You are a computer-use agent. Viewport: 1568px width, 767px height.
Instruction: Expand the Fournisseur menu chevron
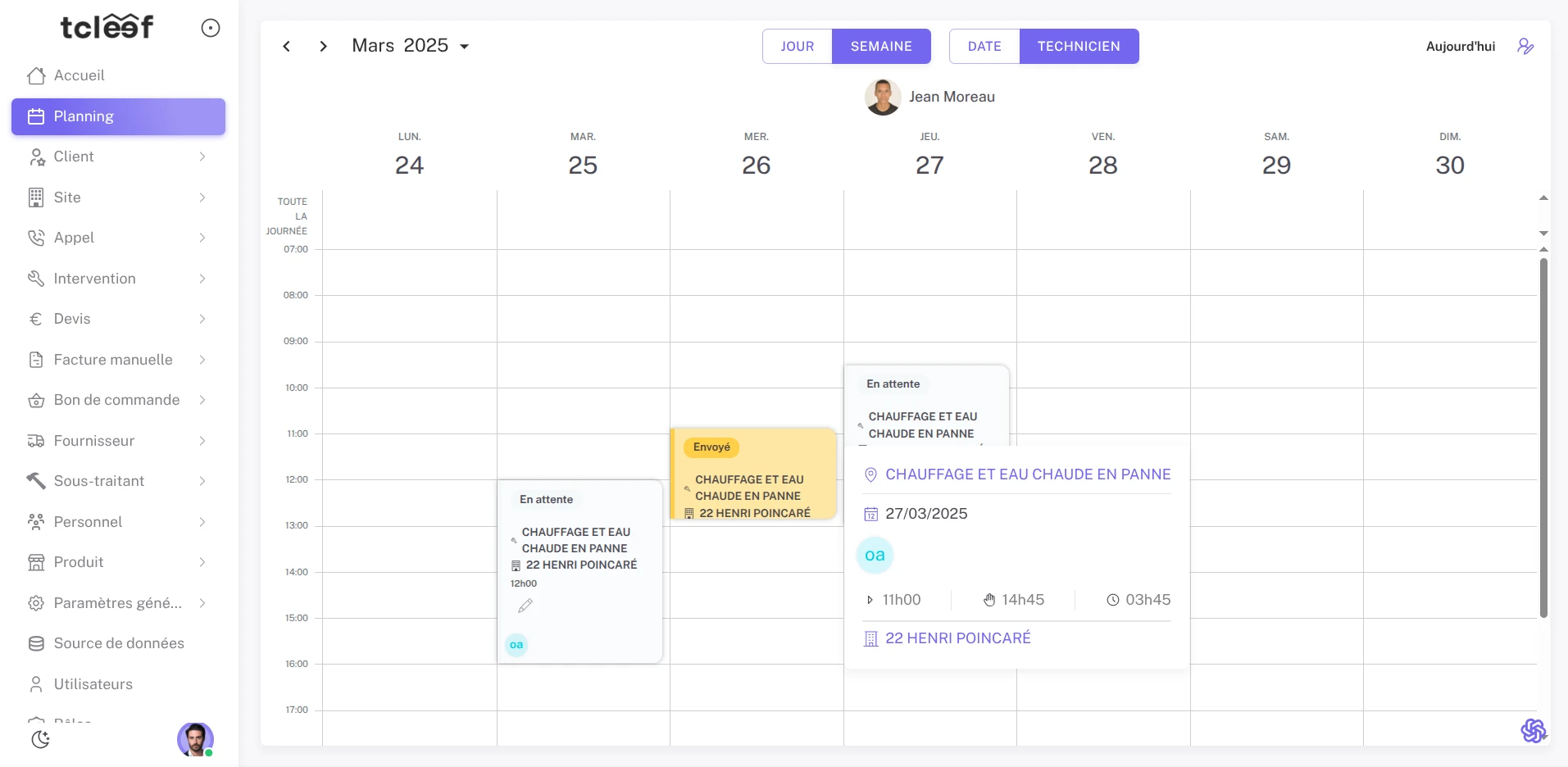pyautogui.click(x=202, y=441)
